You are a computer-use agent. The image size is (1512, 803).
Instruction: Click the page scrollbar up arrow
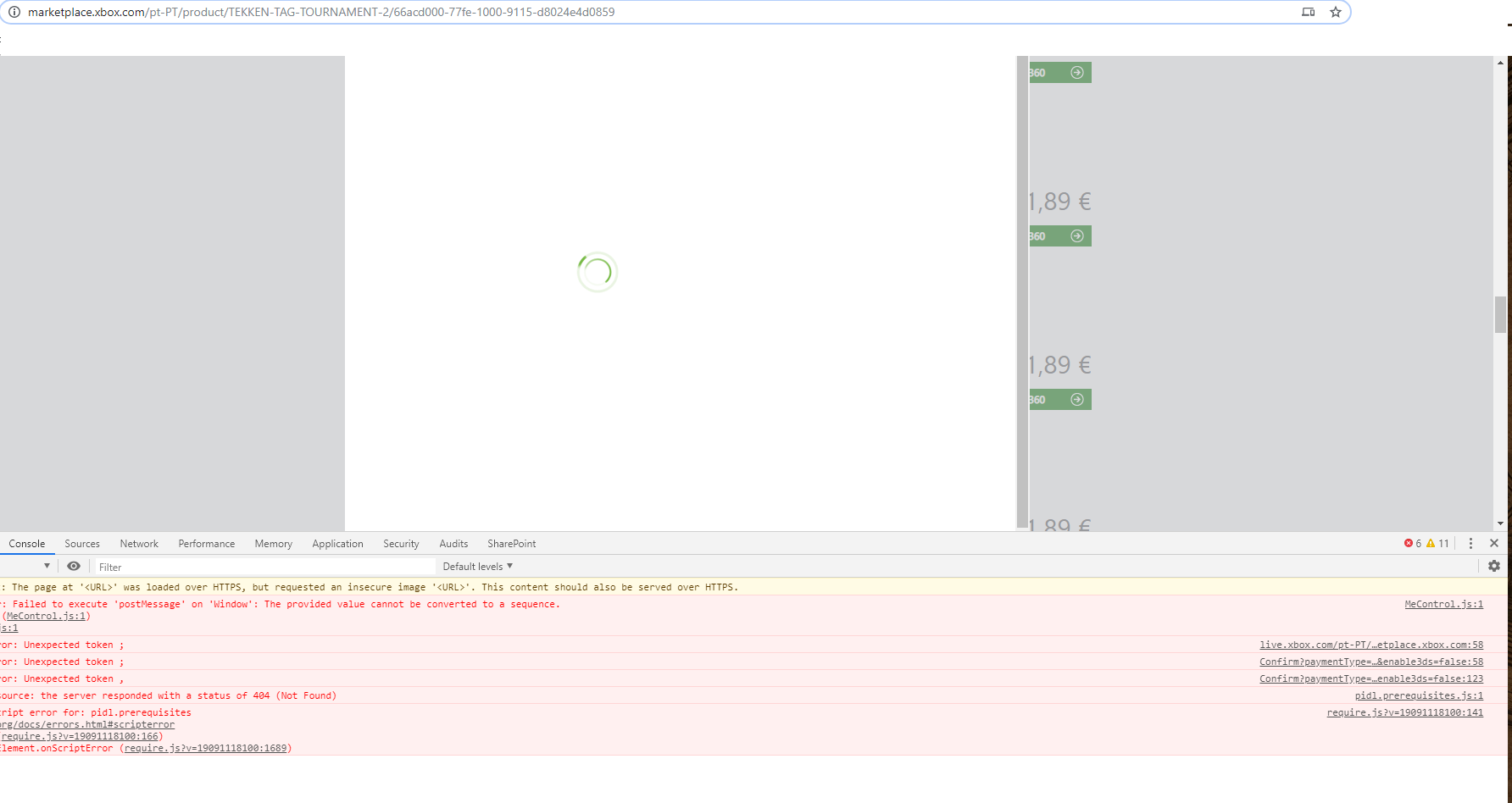pyautogui.click(x=1500, y=62)
